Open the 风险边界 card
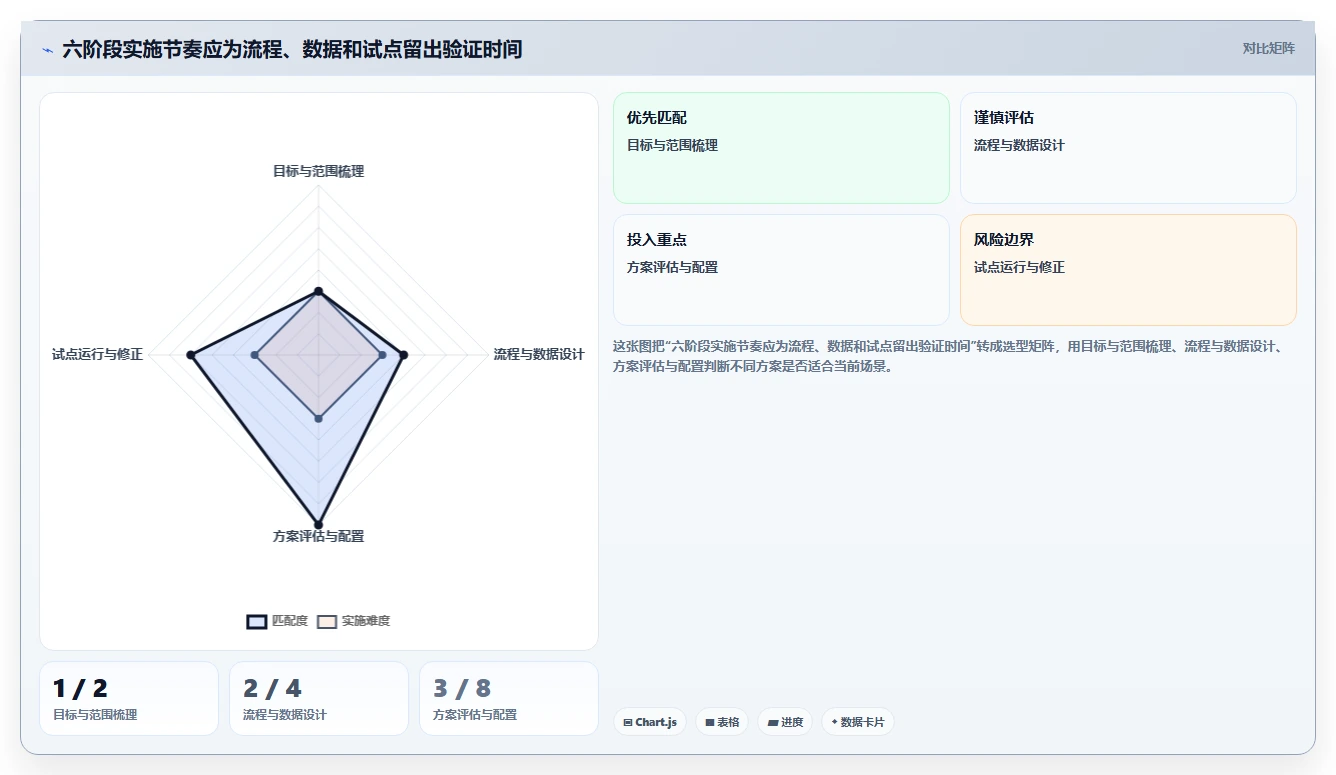Image resolution: width=1336 pixels, height=775 pixels. pyautogui.click(x=1128, y=270)
